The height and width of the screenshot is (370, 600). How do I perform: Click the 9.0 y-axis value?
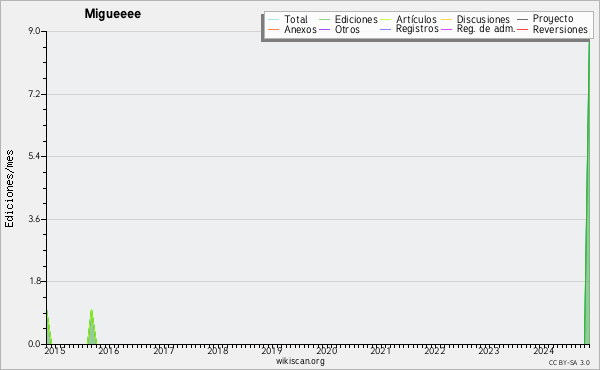pyautogui.click(x=34, y=31)
